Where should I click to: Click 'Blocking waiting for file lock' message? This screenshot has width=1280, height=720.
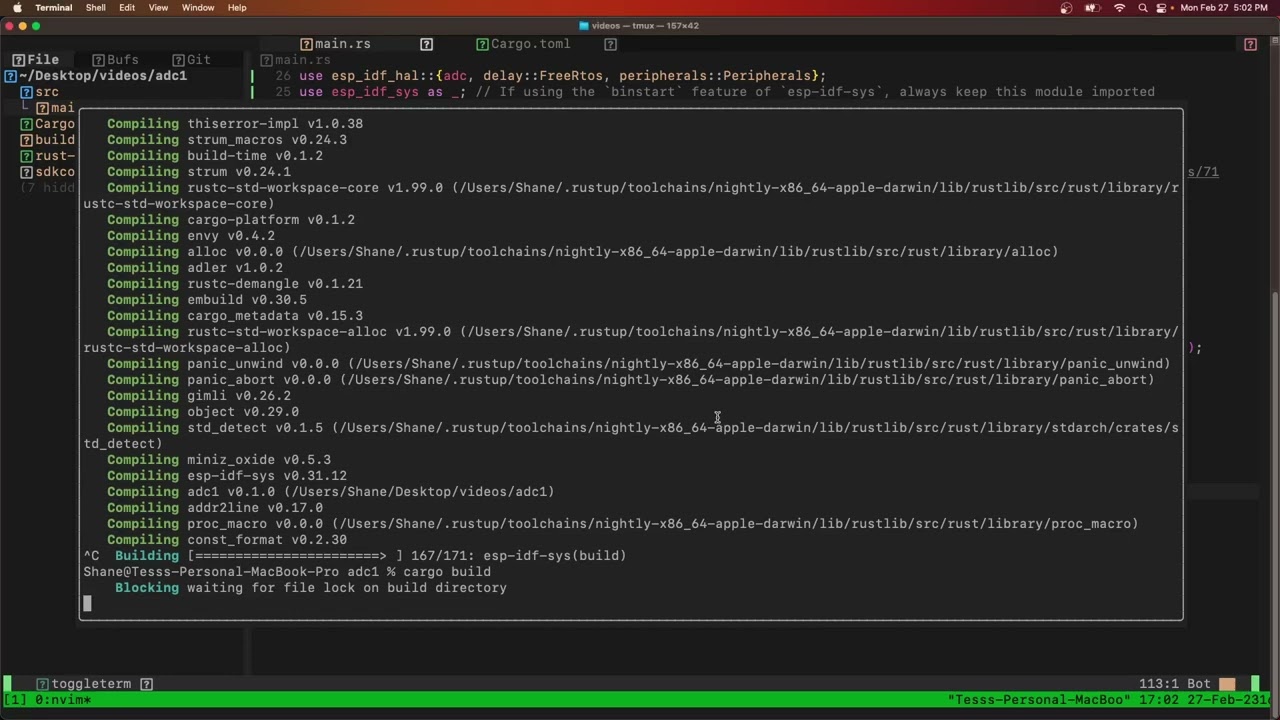click(311, 588)
